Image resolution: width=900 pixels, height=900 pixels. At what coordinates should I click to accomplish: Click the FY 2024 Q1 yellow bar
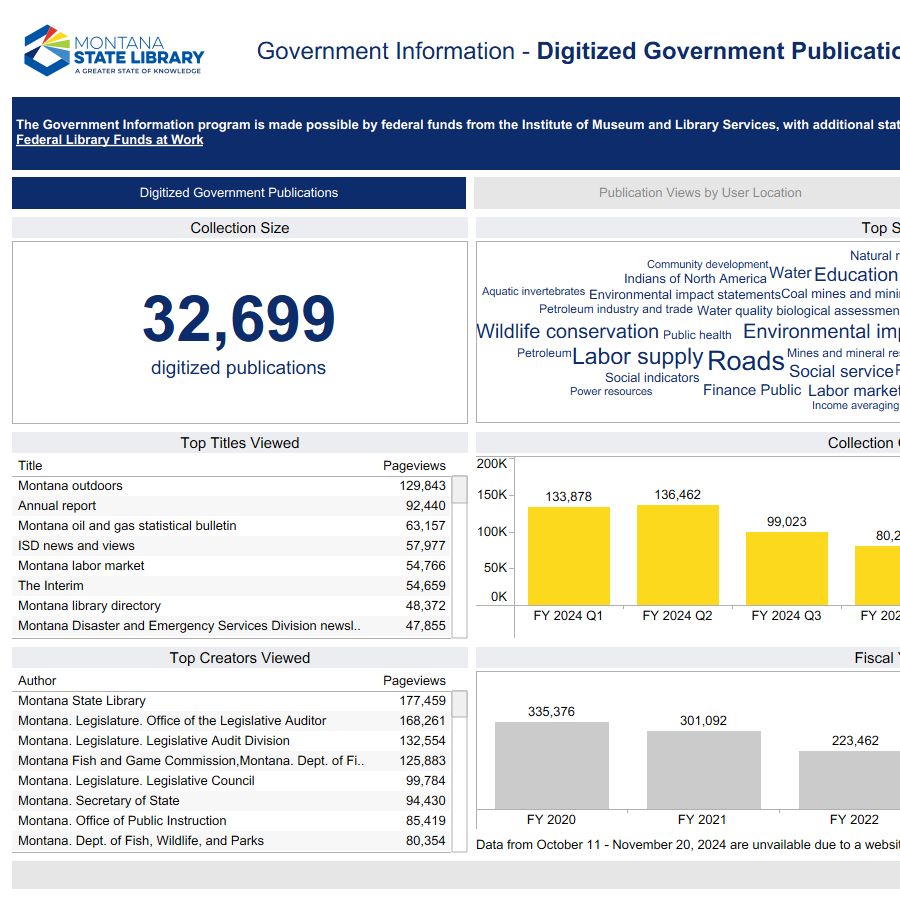(568, 550)
